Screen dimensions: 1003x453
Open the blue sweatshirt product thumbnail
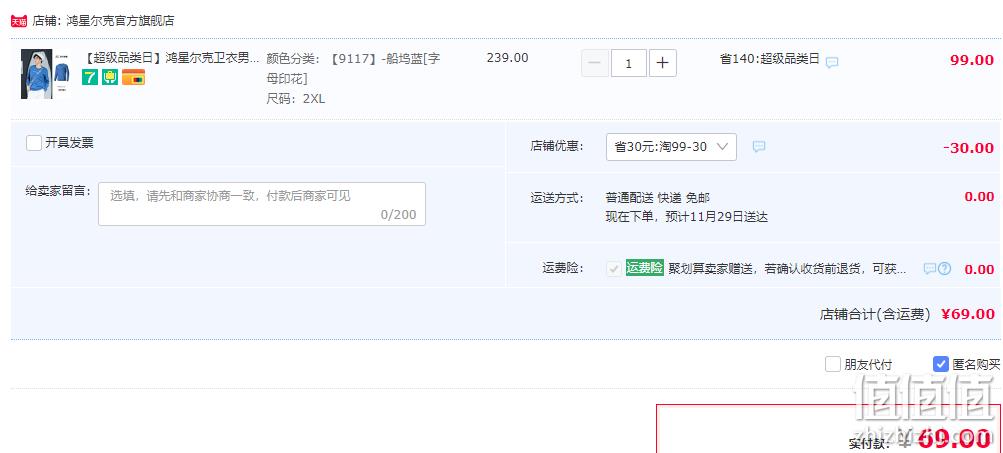click(x=45, y=74)
